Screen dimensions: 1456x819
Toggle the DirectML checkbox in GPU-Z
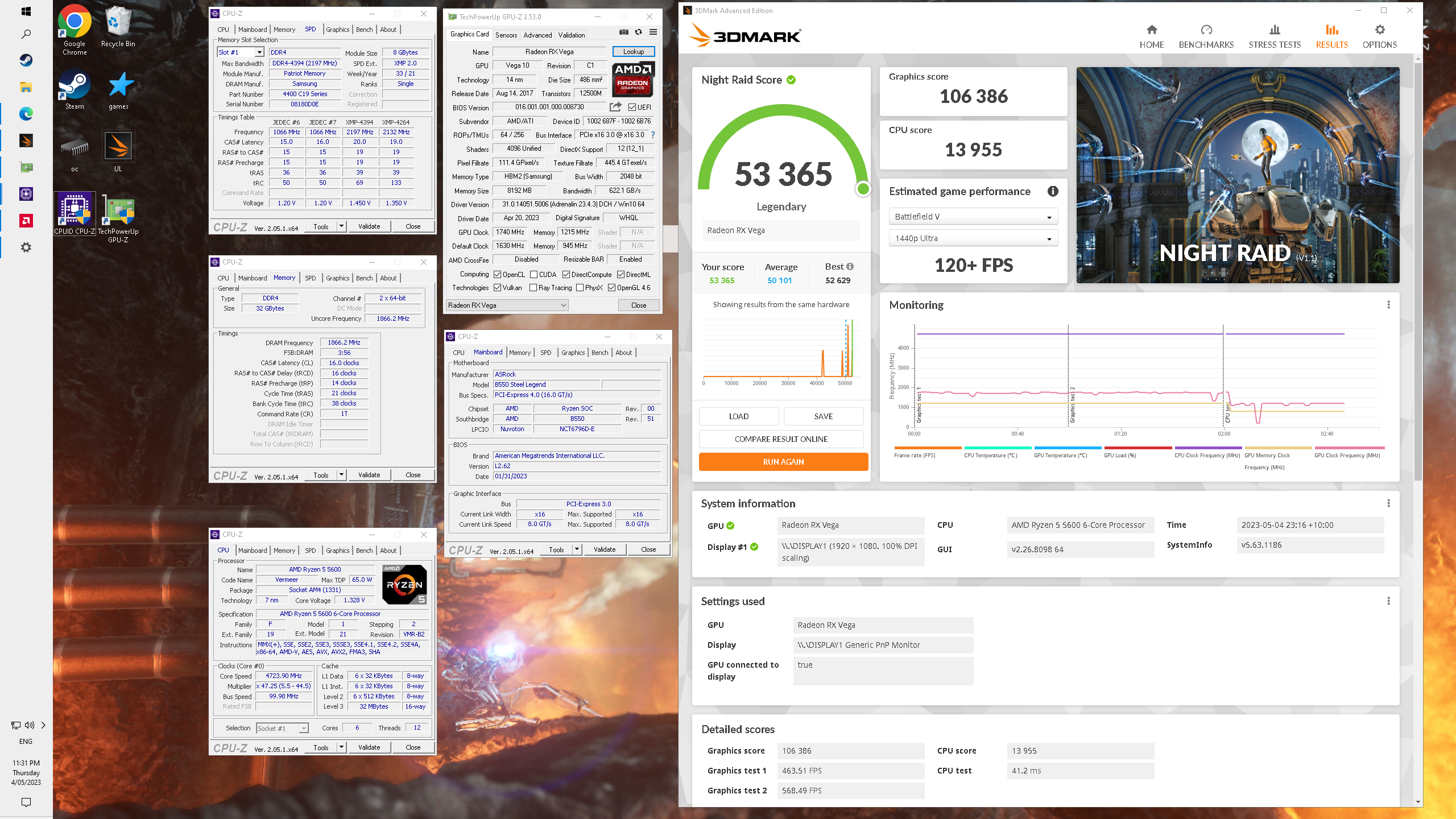(621, 275)
